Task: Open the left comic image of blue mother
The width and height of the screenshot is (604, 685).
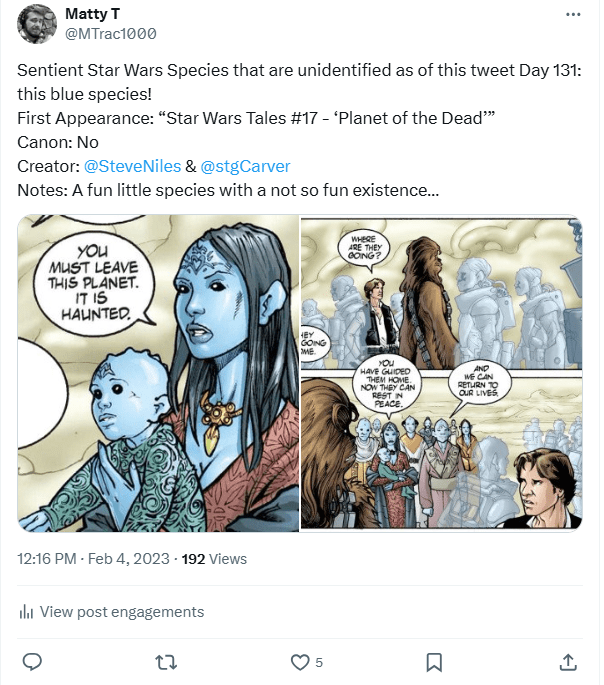Action: click(x=158, y=372)
